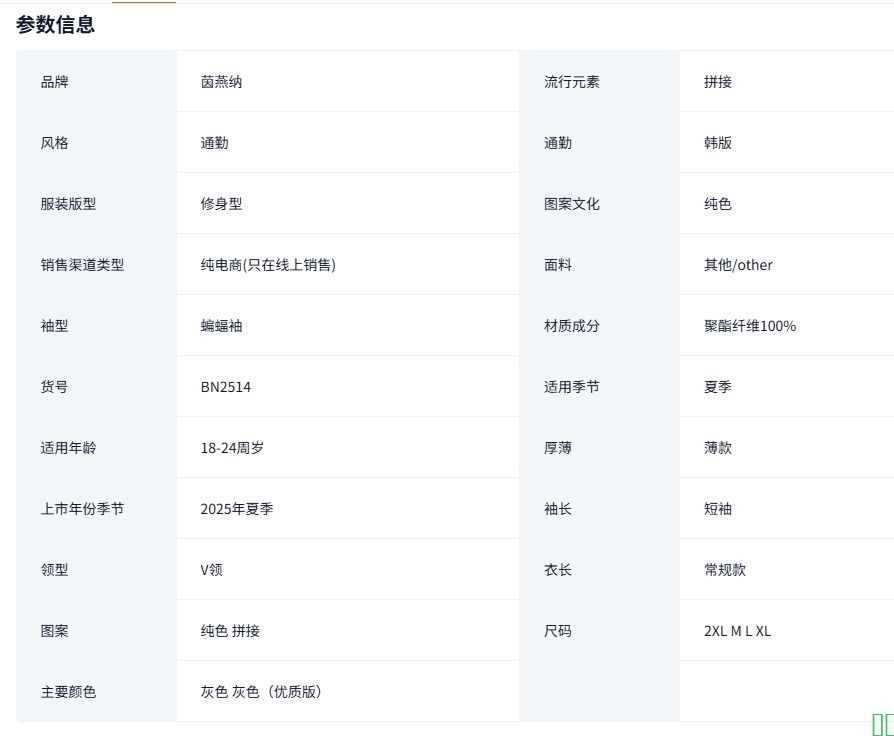Click the 韩版 value cell

(718, 143)
